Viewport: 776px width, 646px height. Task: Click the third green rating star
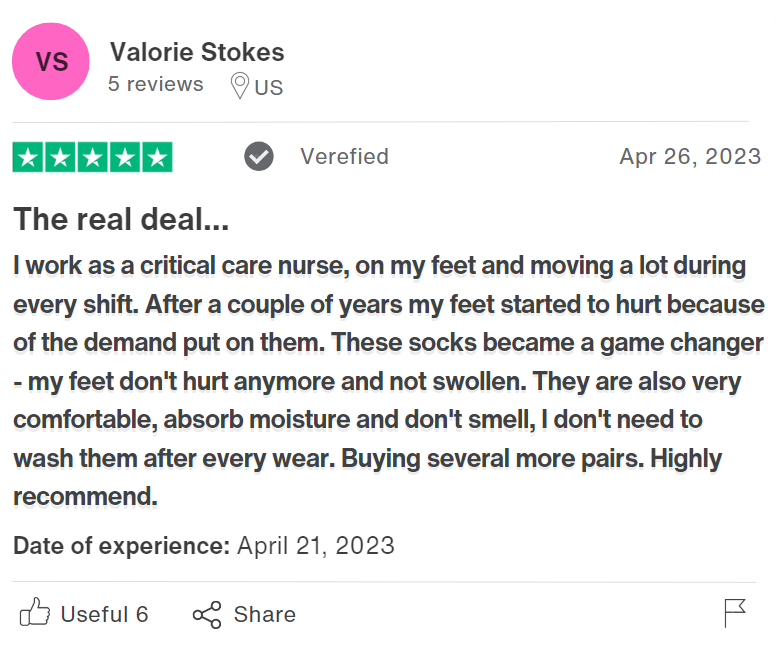pyautogui.click(x=92, y=157)
